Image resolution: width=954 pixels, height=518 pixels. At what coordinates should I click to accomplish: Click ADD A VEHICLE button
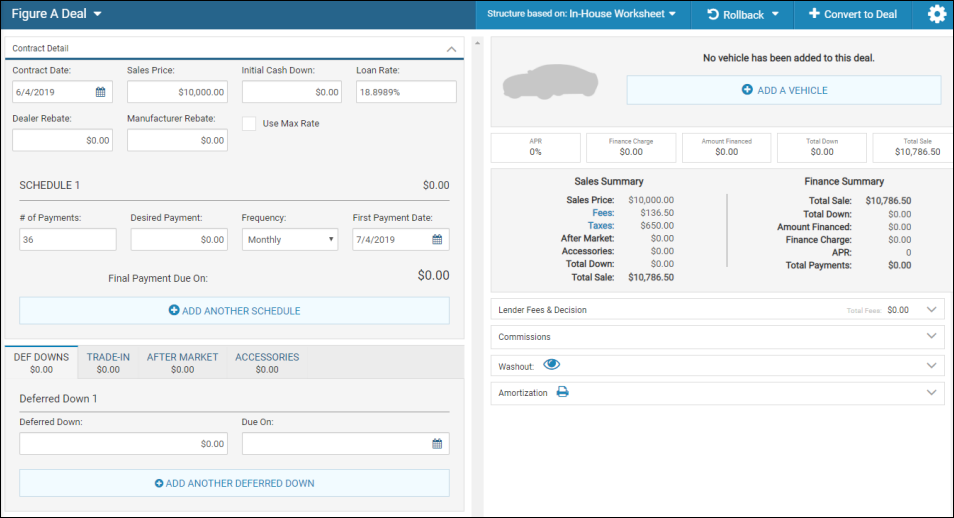784,90
